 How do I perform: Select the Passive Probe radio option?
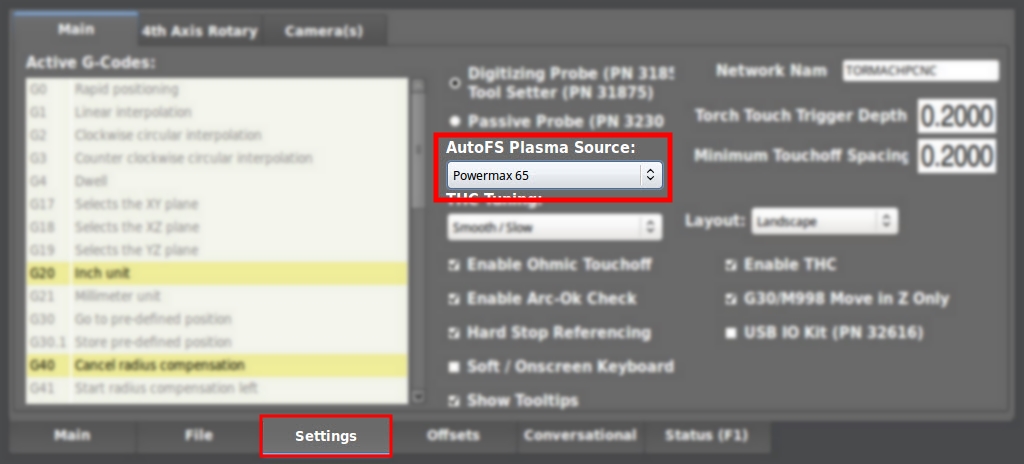tap(455, 121)
